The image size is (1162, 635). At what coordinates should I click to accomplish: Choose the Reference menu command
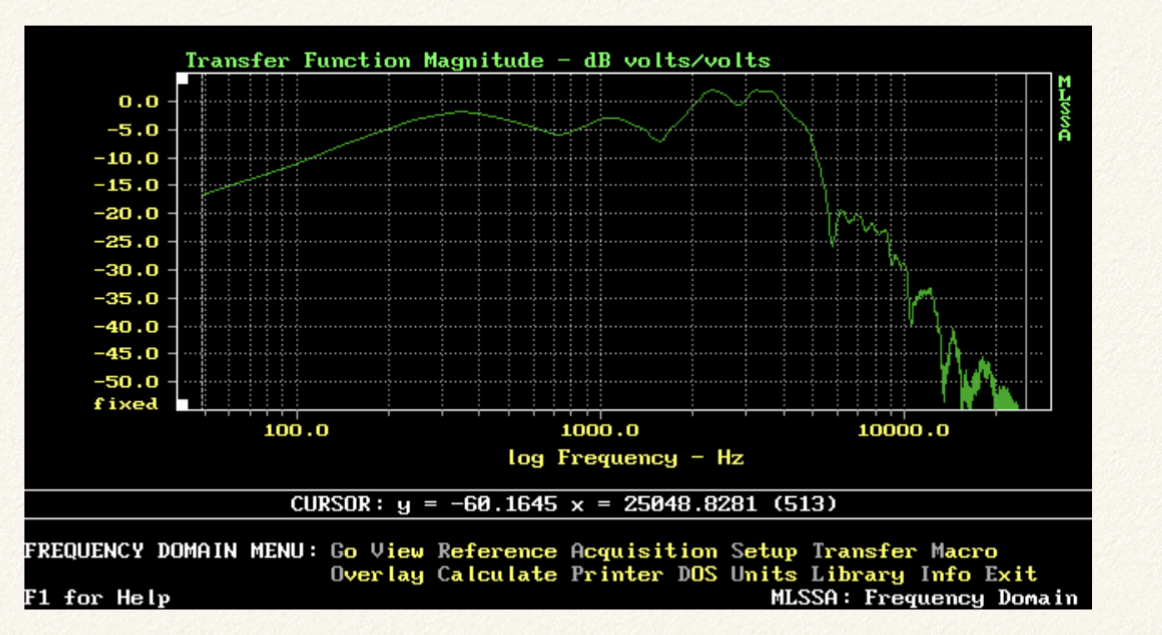coord(497,551)
